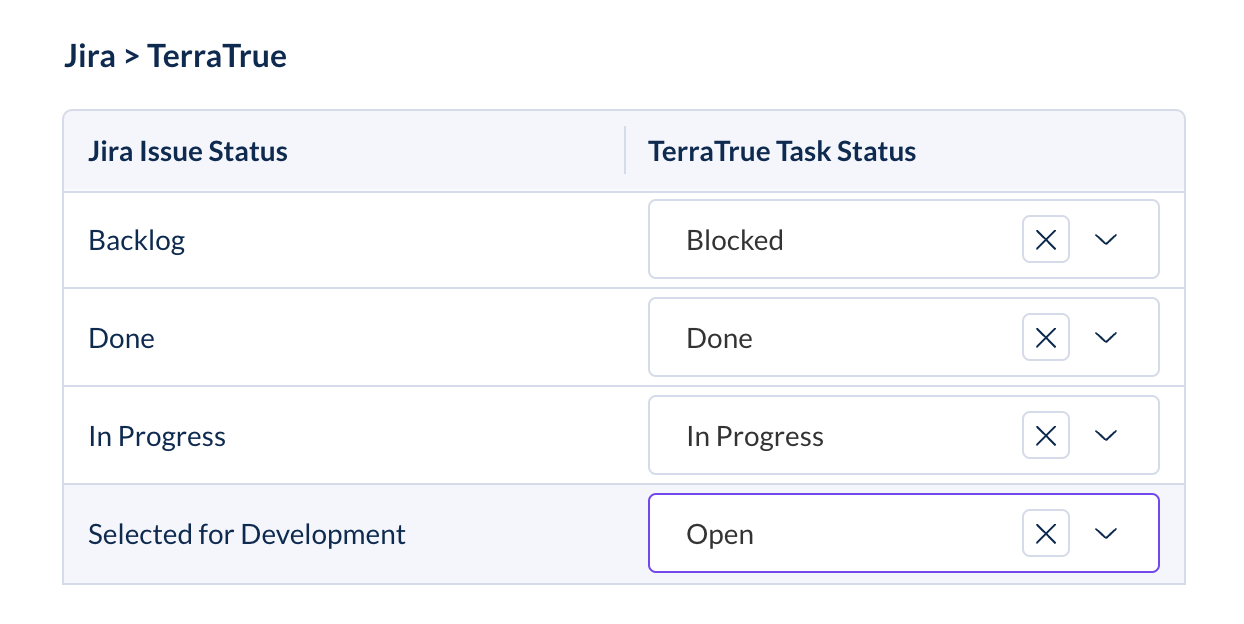The image size is (1244, 624).
Task: Expand the Backlog row status chevron
Action: pos(1105,240)
